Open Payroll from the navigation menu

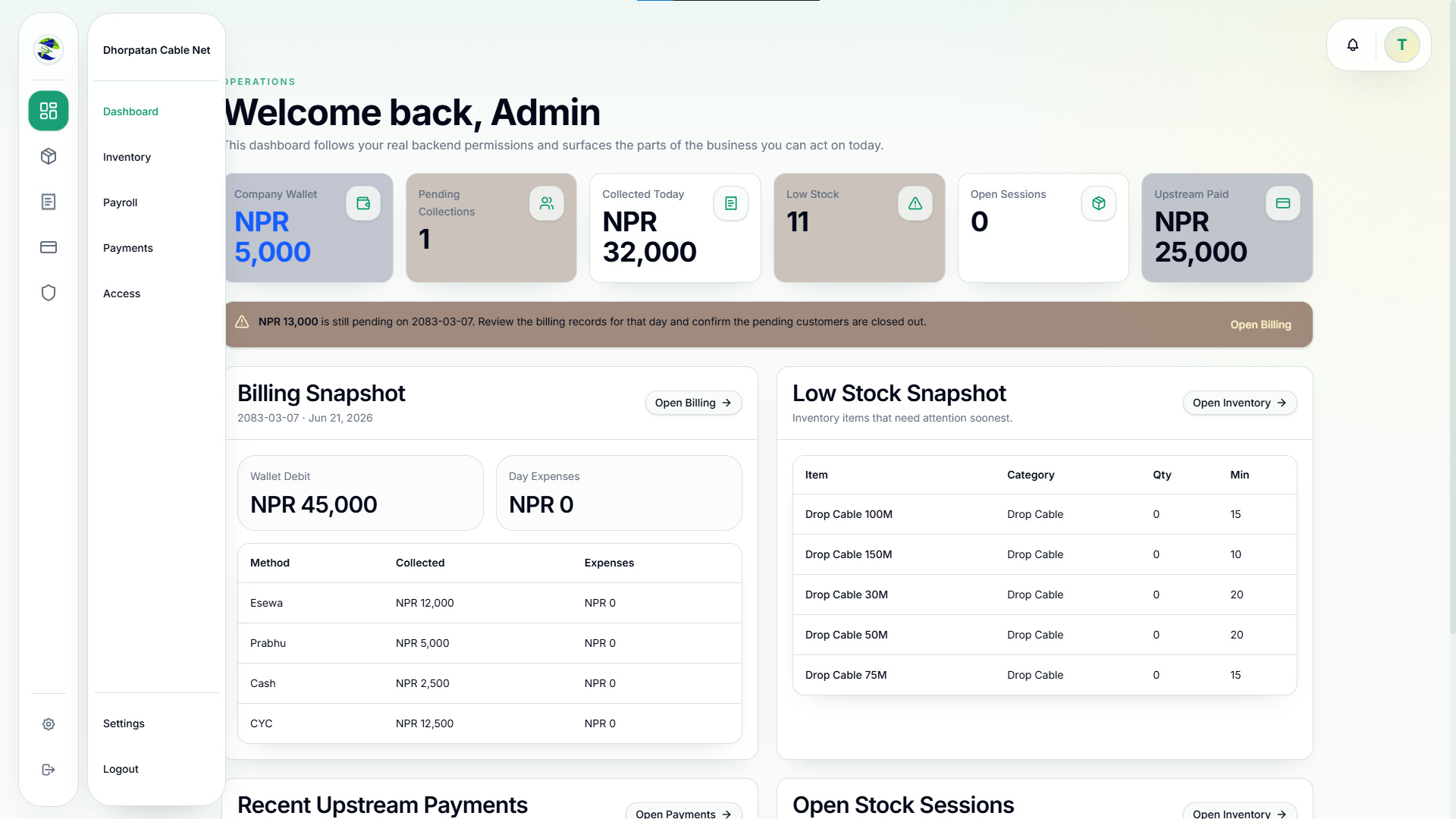click(x=120, y=202)
